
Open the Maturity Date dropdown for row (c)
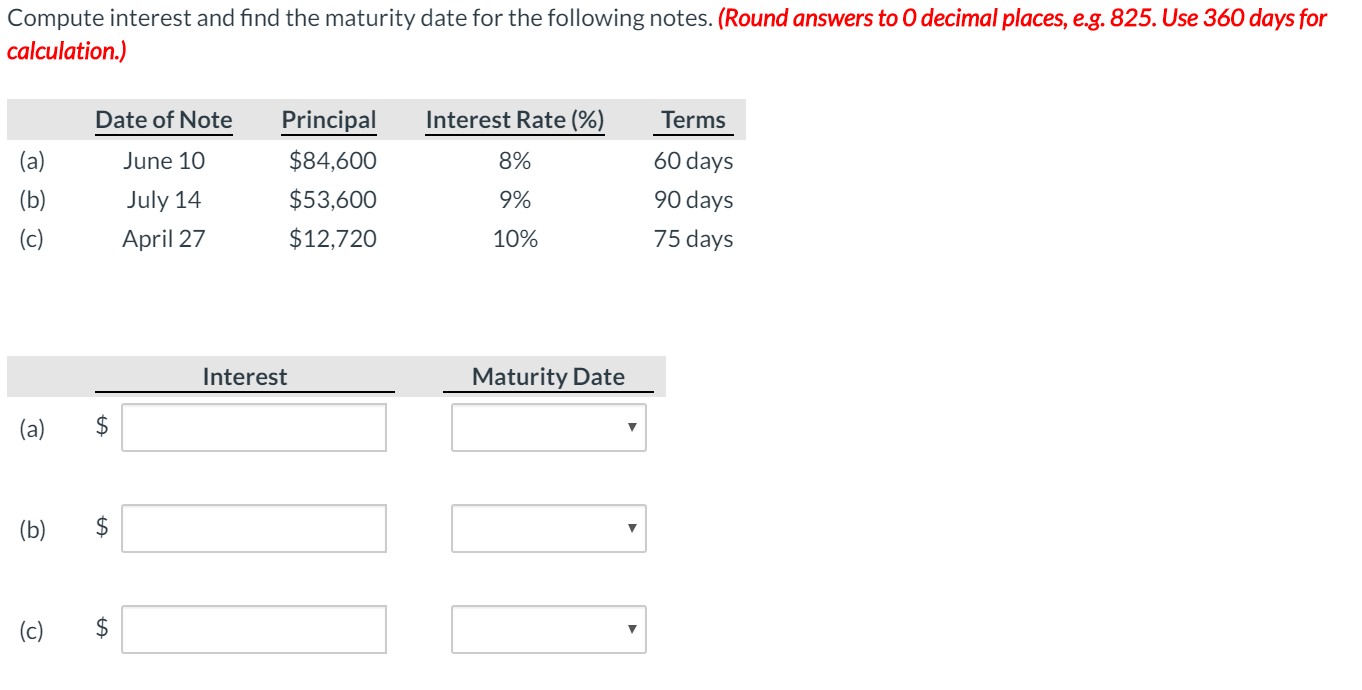point(548,629)
